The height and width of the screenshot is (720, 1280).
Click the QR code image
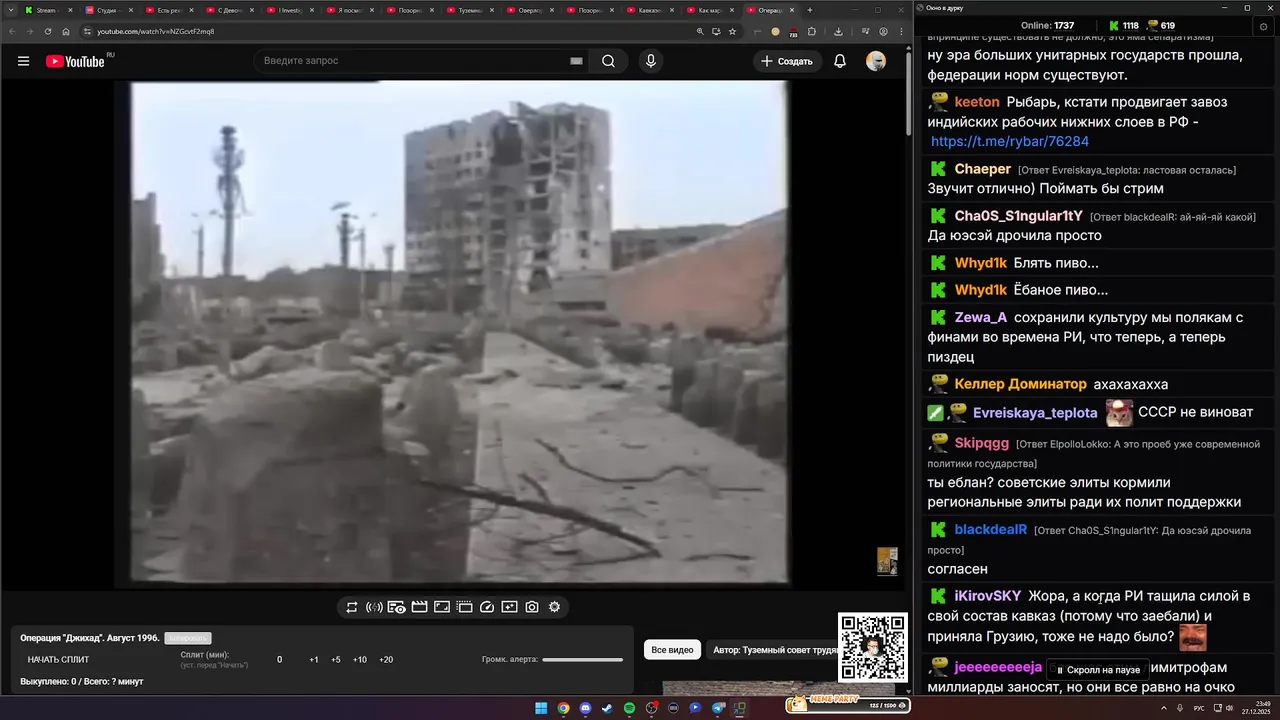point(873,647)
